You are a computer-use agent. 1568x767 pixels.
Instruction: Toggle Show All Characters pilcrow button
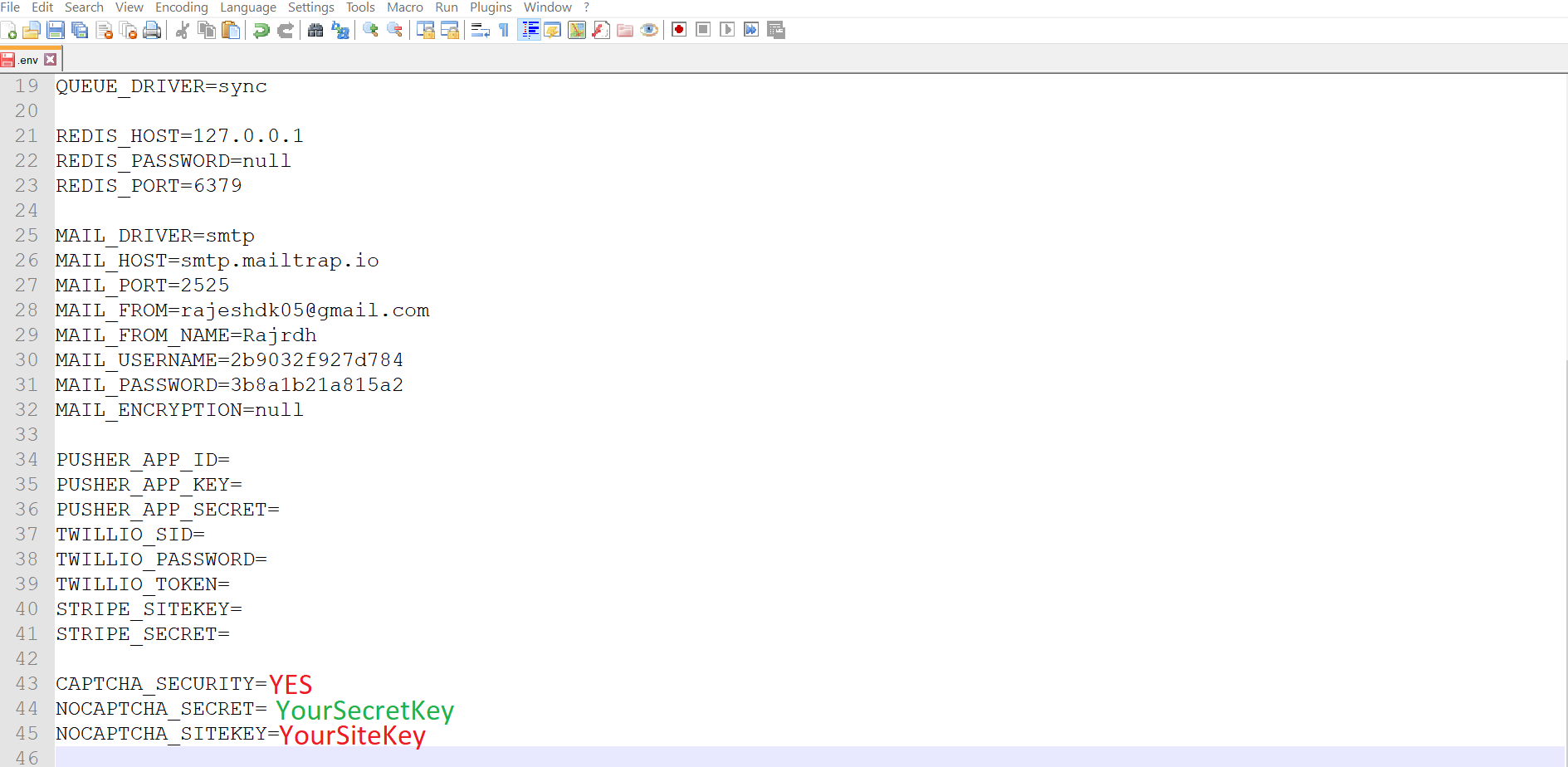pyautogui.click(x=504, y=31)
